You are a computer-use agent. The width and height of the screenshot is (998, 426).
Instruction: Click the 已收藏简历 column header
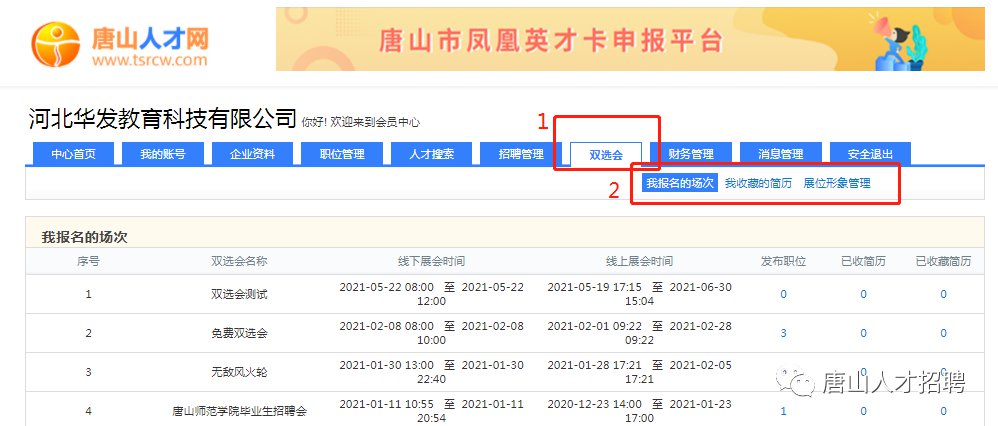(943, 261)
